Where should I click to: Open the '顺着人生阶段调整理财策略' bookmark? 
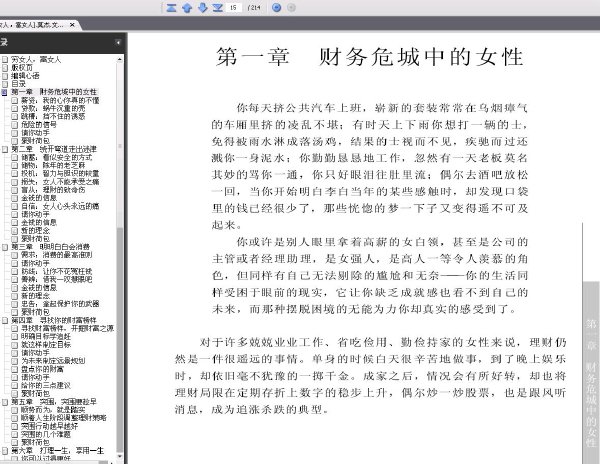click(x=64, y=418)
